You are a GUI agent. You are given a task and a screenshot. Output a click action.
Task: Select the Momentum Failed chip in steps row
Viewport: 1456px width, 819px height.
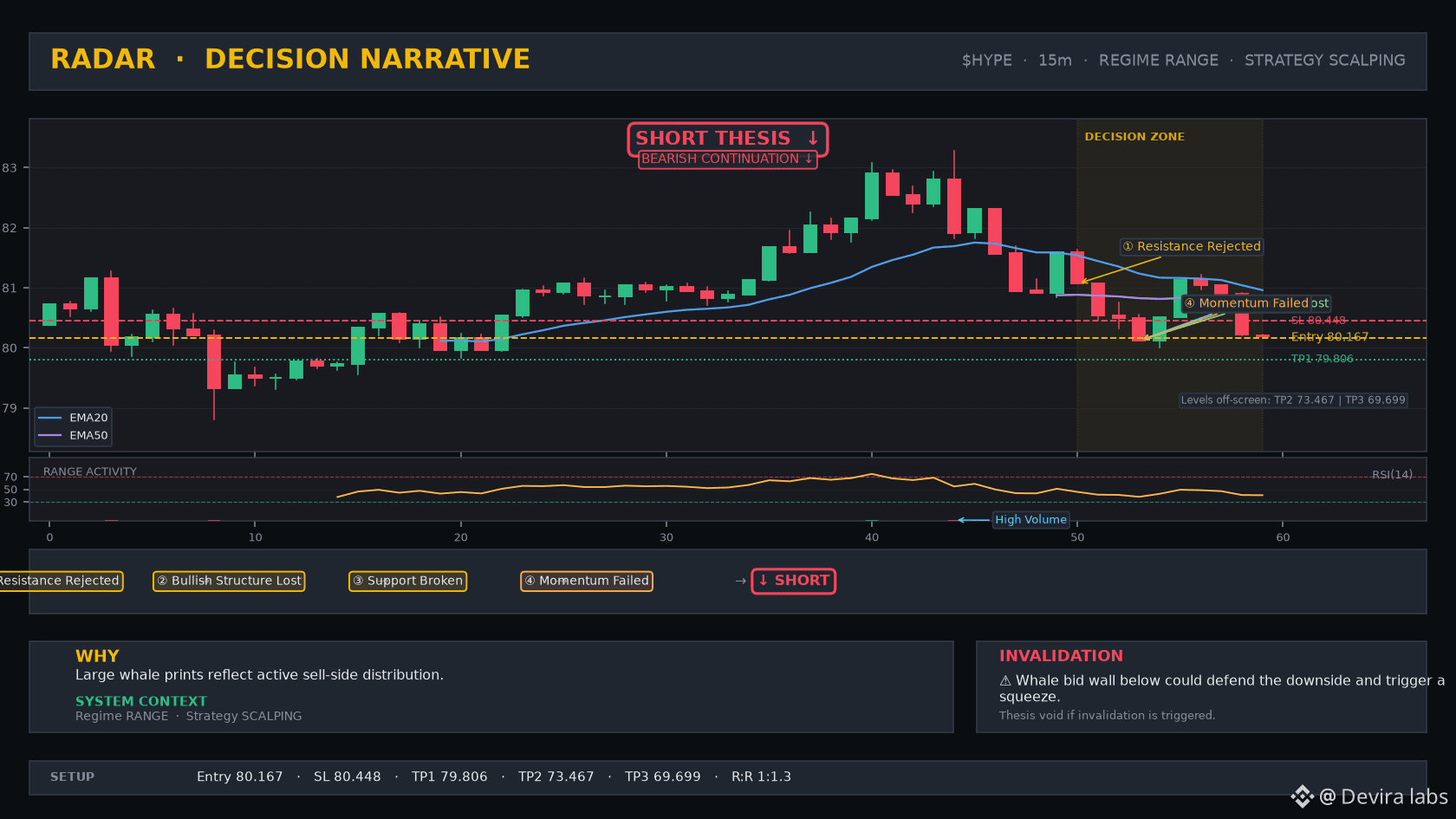pos(587,581)
